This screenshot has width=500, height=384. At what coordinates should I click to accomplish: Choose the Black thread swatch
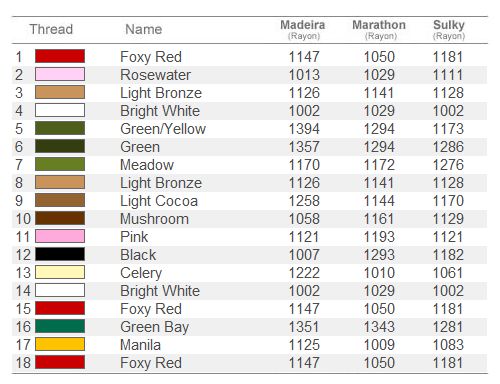[60, 254]
